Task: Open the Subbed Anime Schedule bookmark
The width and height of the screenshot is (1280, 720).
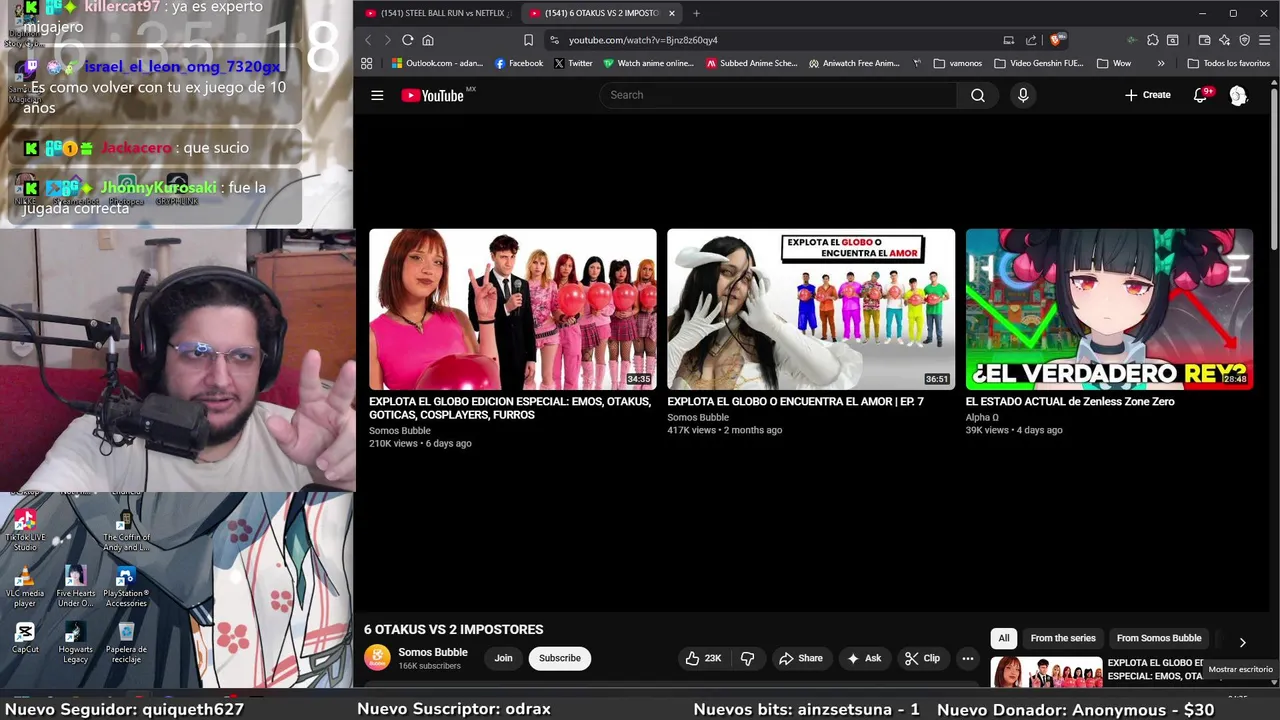Action: click(x=752, y=63)
